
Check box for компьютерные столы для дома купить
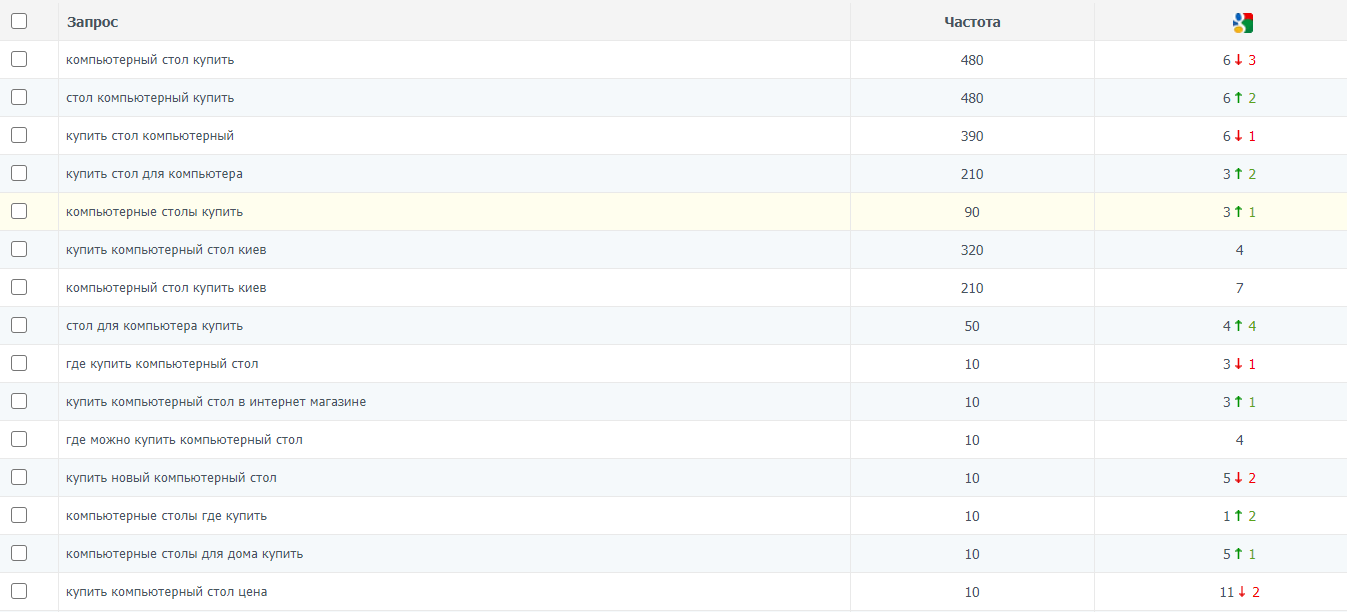[x=19, y=553]
